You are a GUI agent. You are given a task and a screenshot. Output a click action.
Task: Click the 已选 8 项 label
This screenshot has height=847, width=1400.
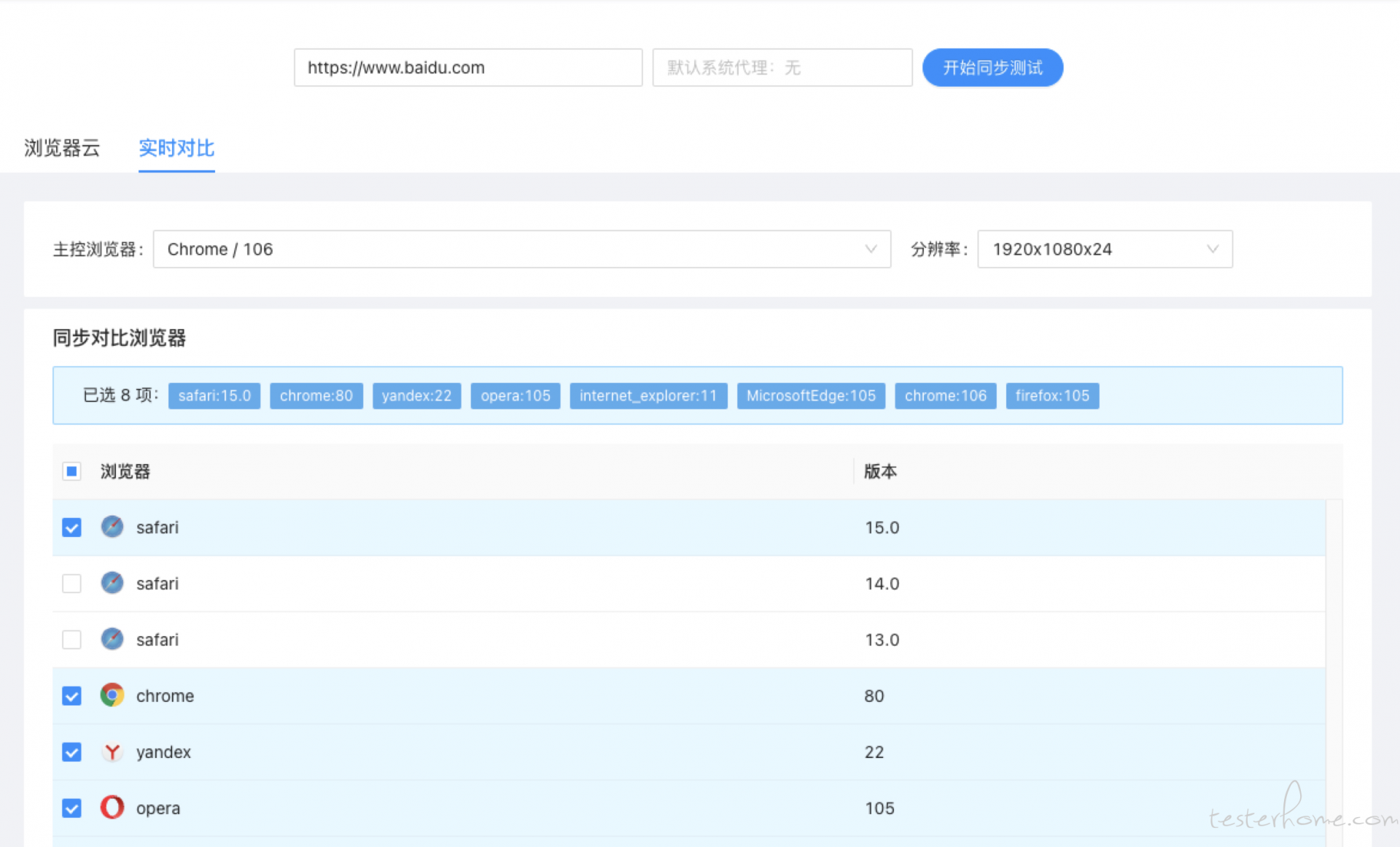click(120, 395)
